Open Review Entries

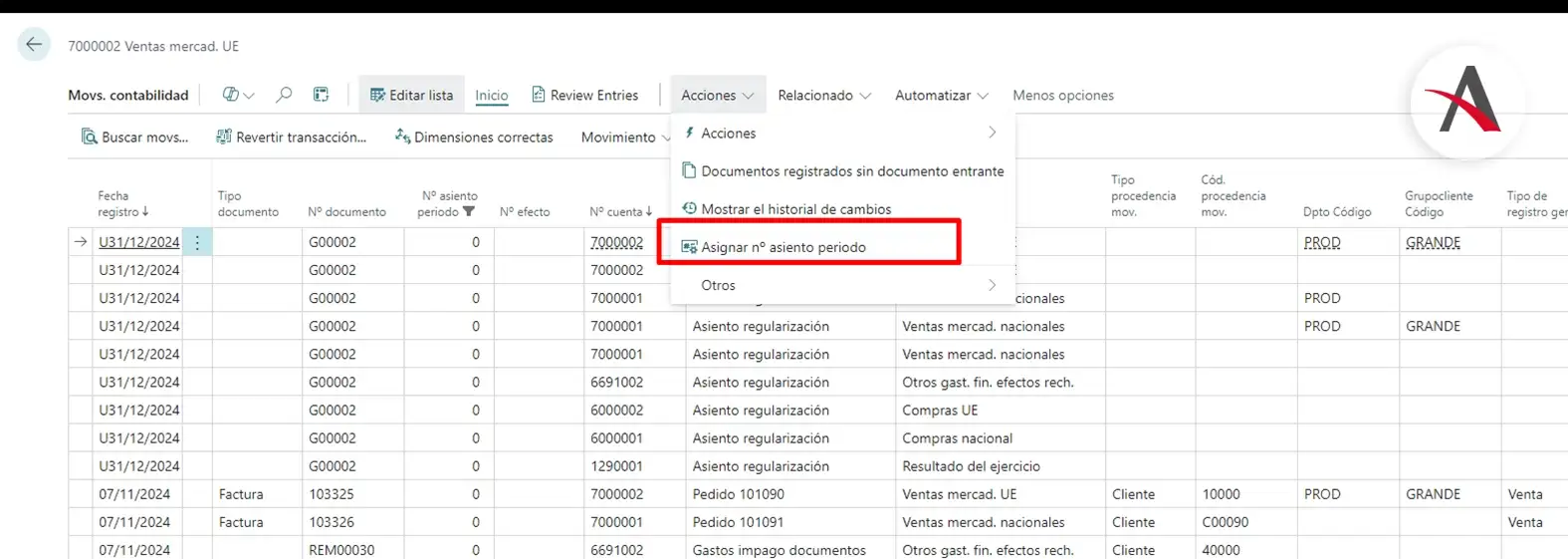click(584, 95)
